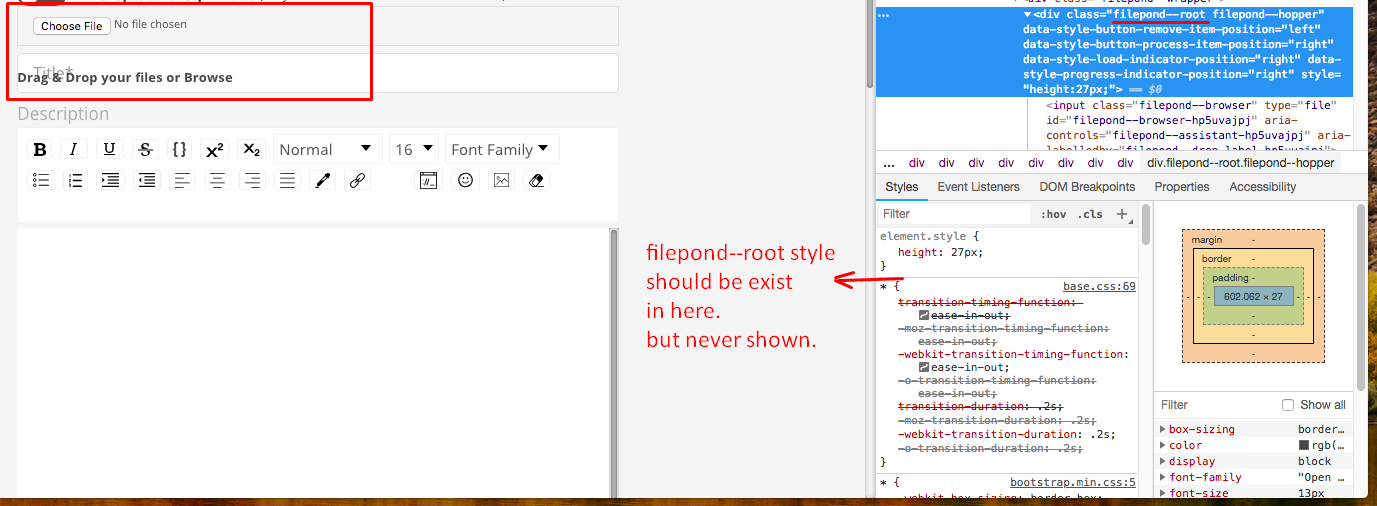This screenshot has width=1377, height=506.
Task: Click the Title input field
Action: pos(318,73)
